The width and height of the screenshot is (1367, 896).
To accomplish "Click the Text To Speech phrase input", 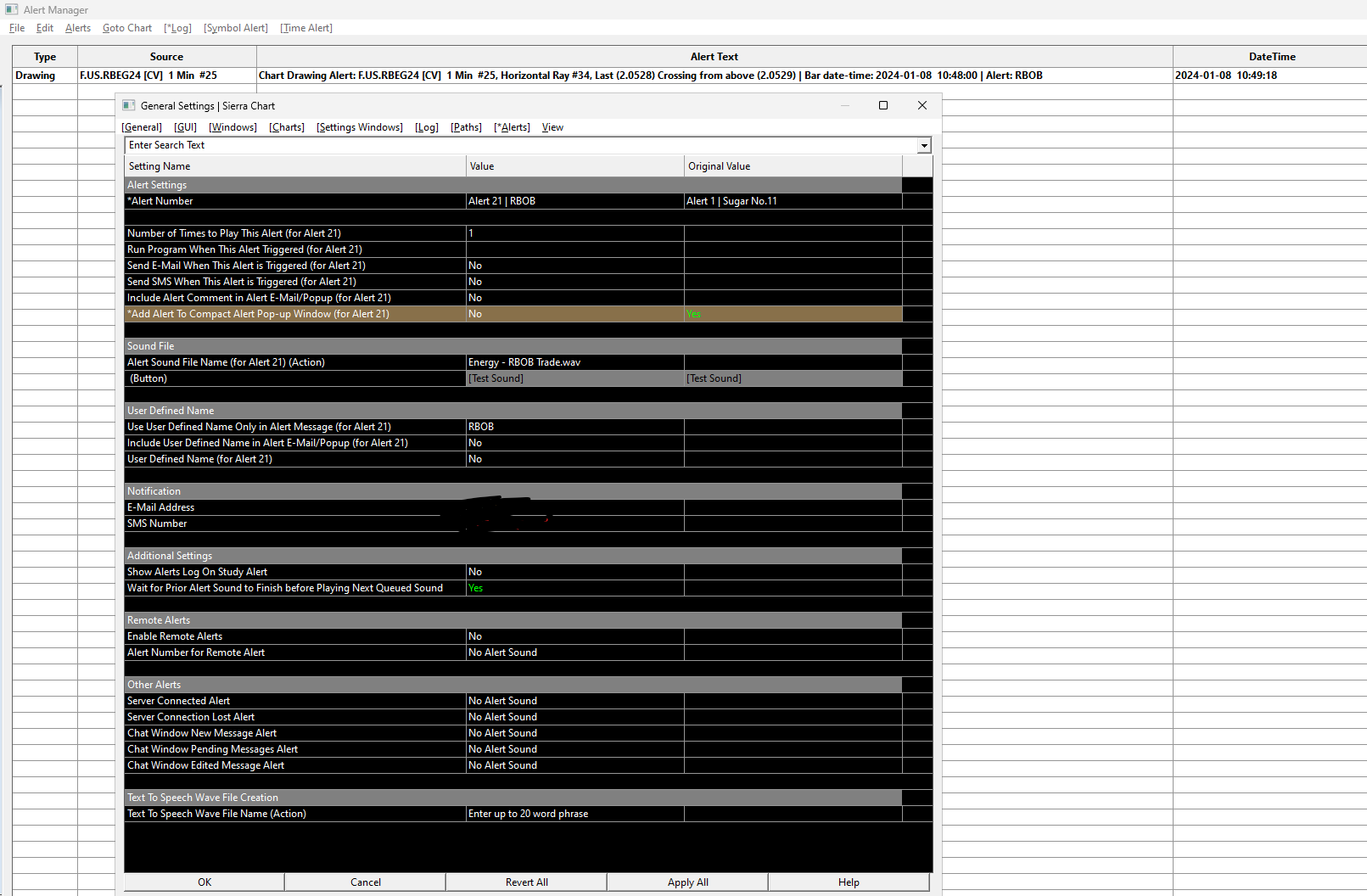I will click(x=574, y=814).
